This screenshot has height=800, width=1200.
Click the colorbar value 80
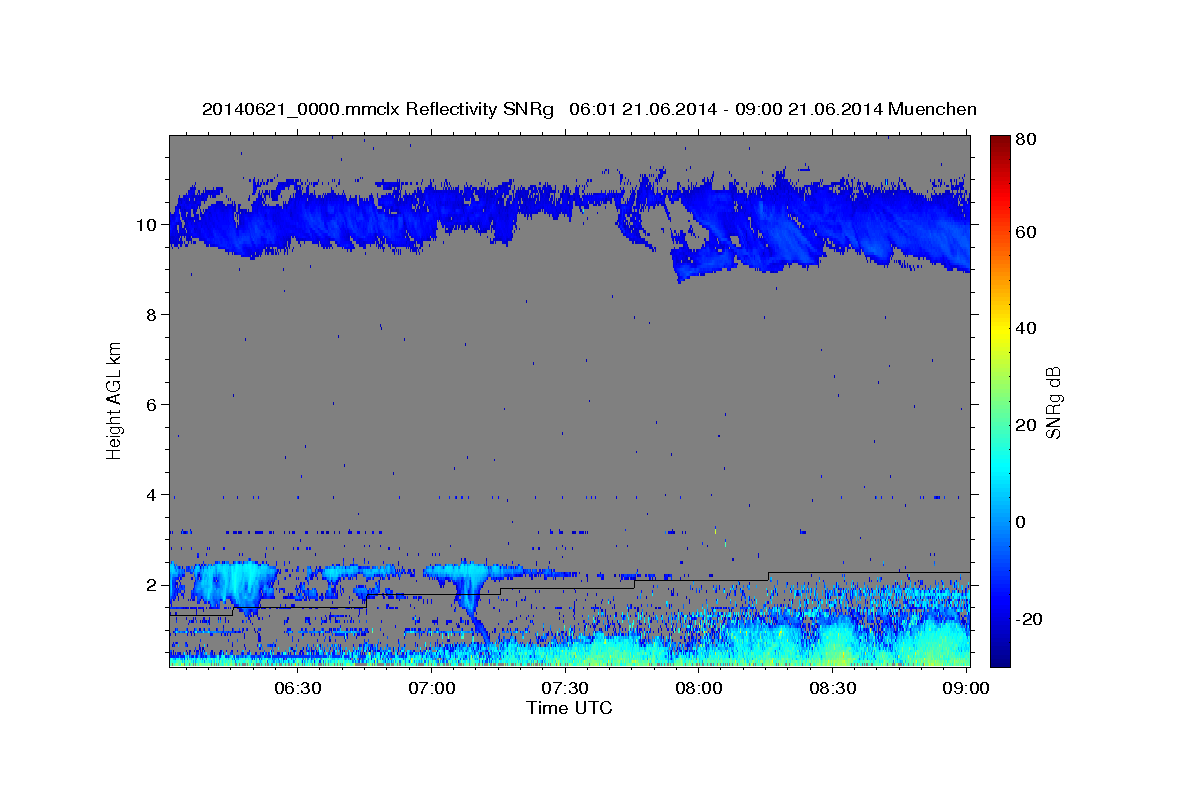pyautogui.click(x=1026, y=140)
